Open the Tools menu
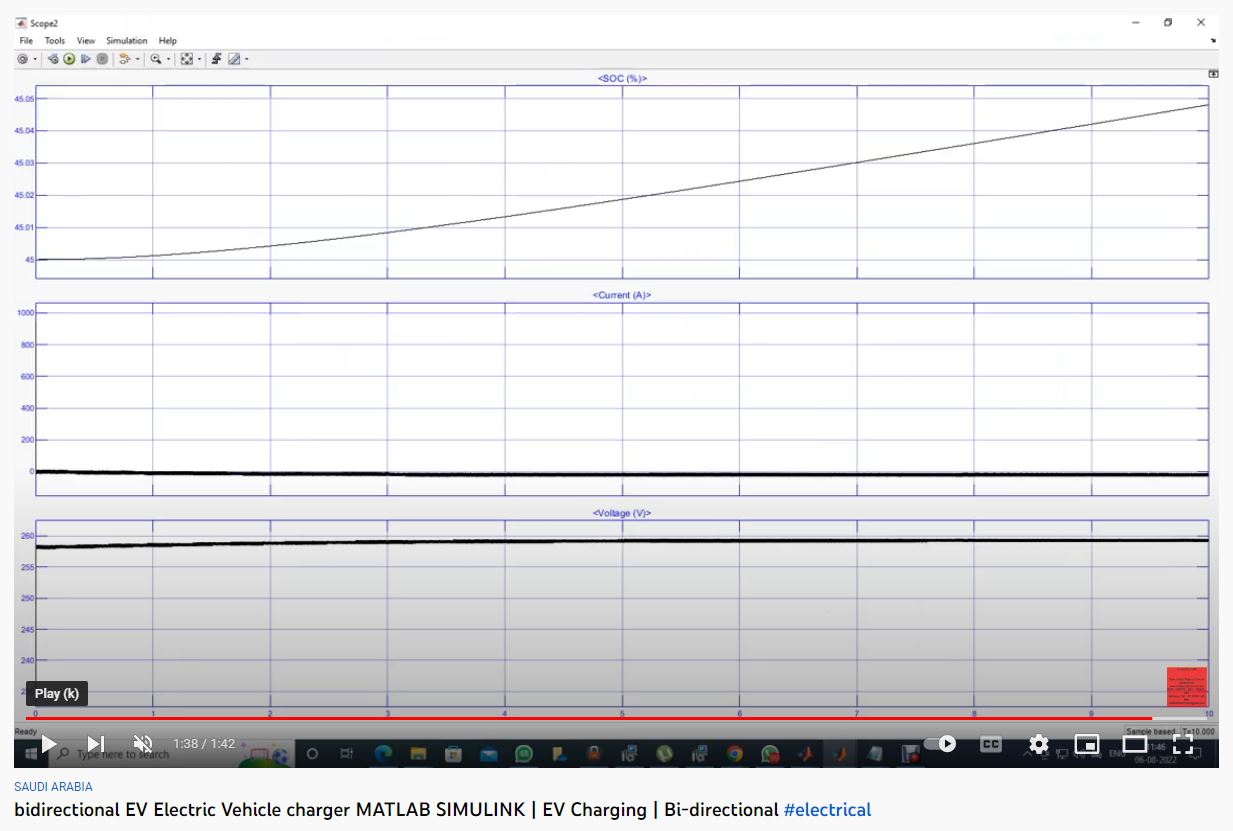The height and width of the screenshot is (831, 1233). tap(54, 41)
